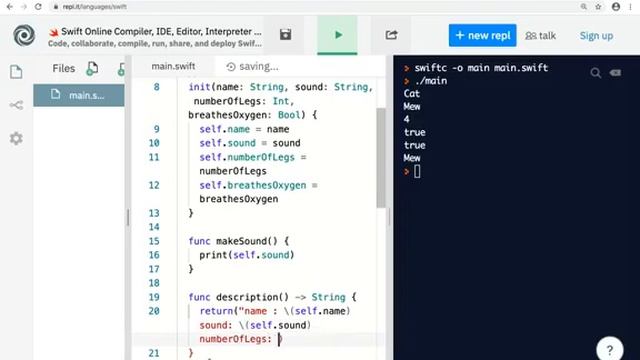Screen dimensions: 640x360
Task: Reload the browser page
Action: point(38,7)
